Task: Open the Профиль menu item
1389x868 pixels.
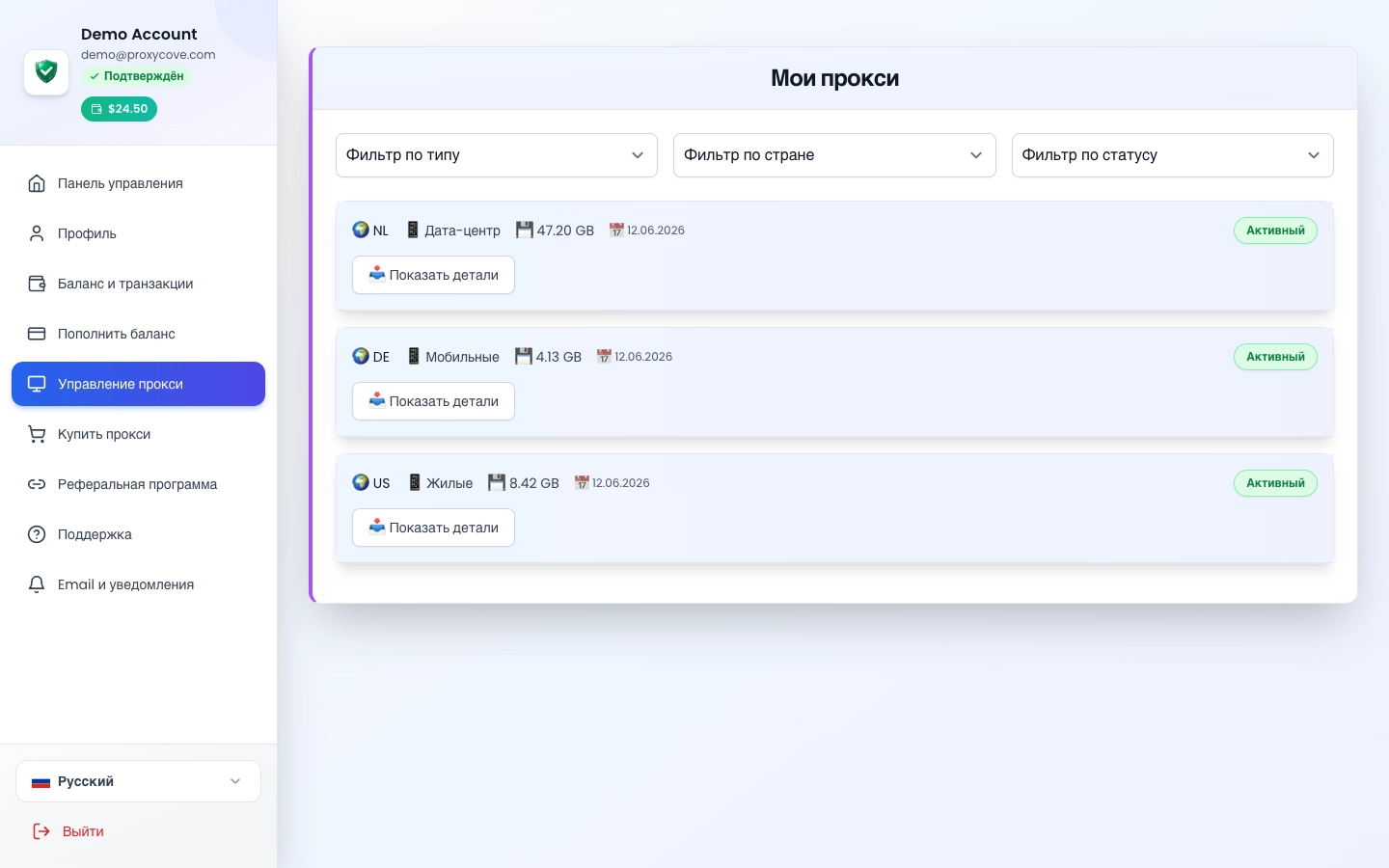Action: 138,233
